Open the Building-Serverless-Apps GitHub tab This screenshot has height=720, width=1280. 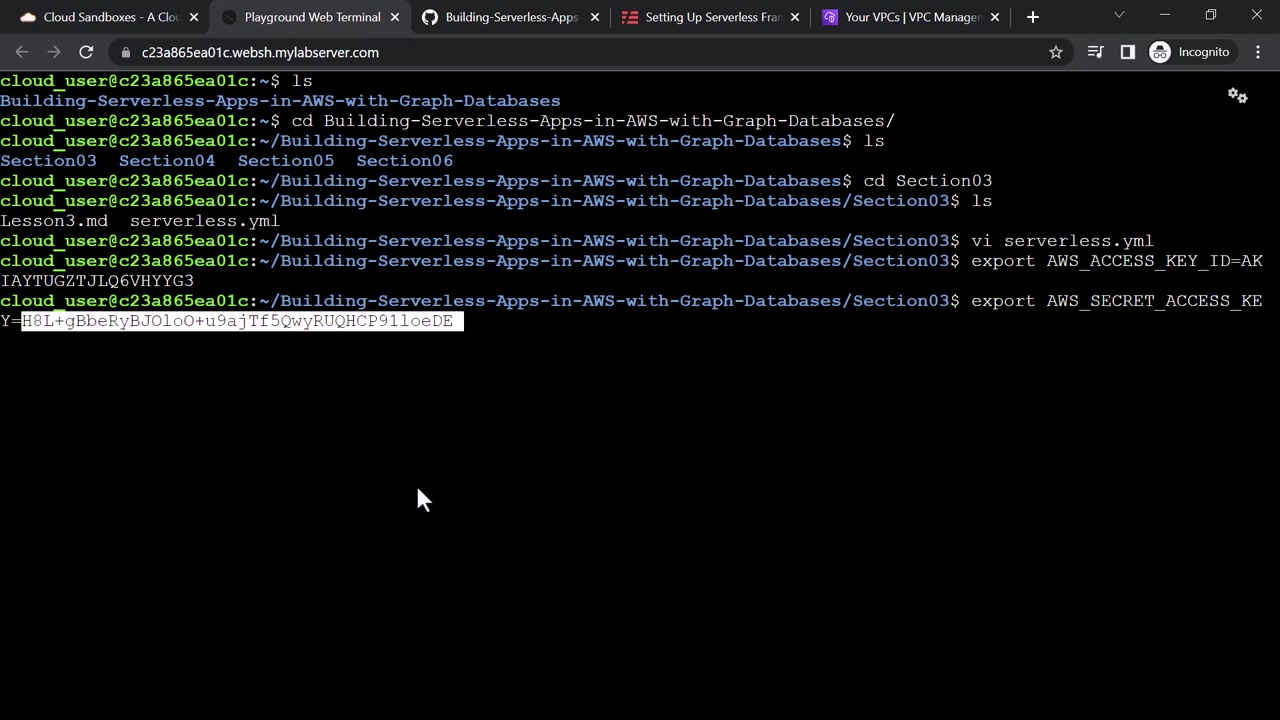510,17
